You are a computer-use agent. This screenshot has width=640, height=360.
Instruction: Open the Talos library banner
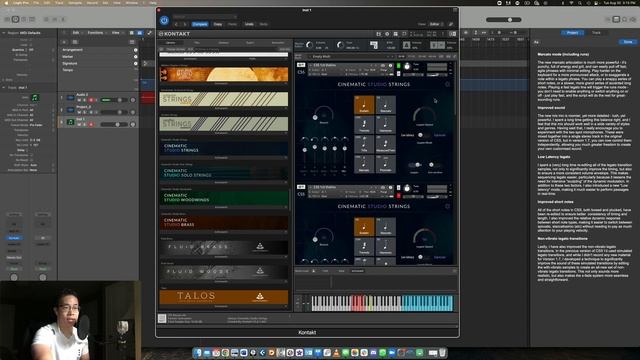click(224, 296)
